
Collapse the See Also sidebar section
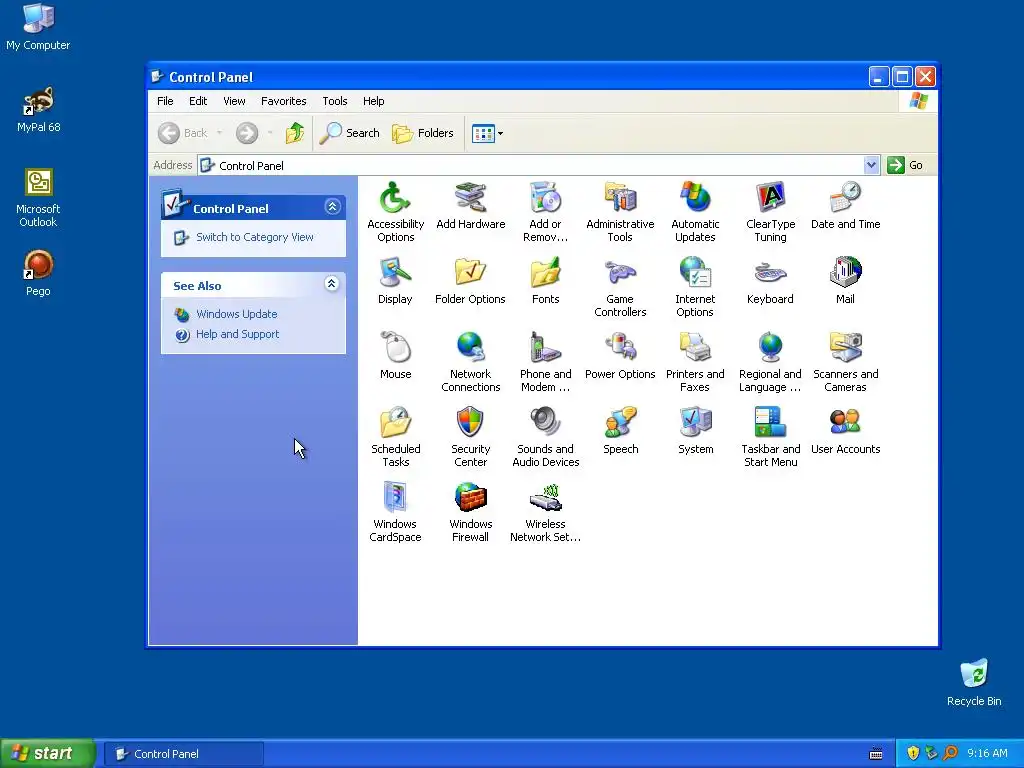[x=332, y=283]
